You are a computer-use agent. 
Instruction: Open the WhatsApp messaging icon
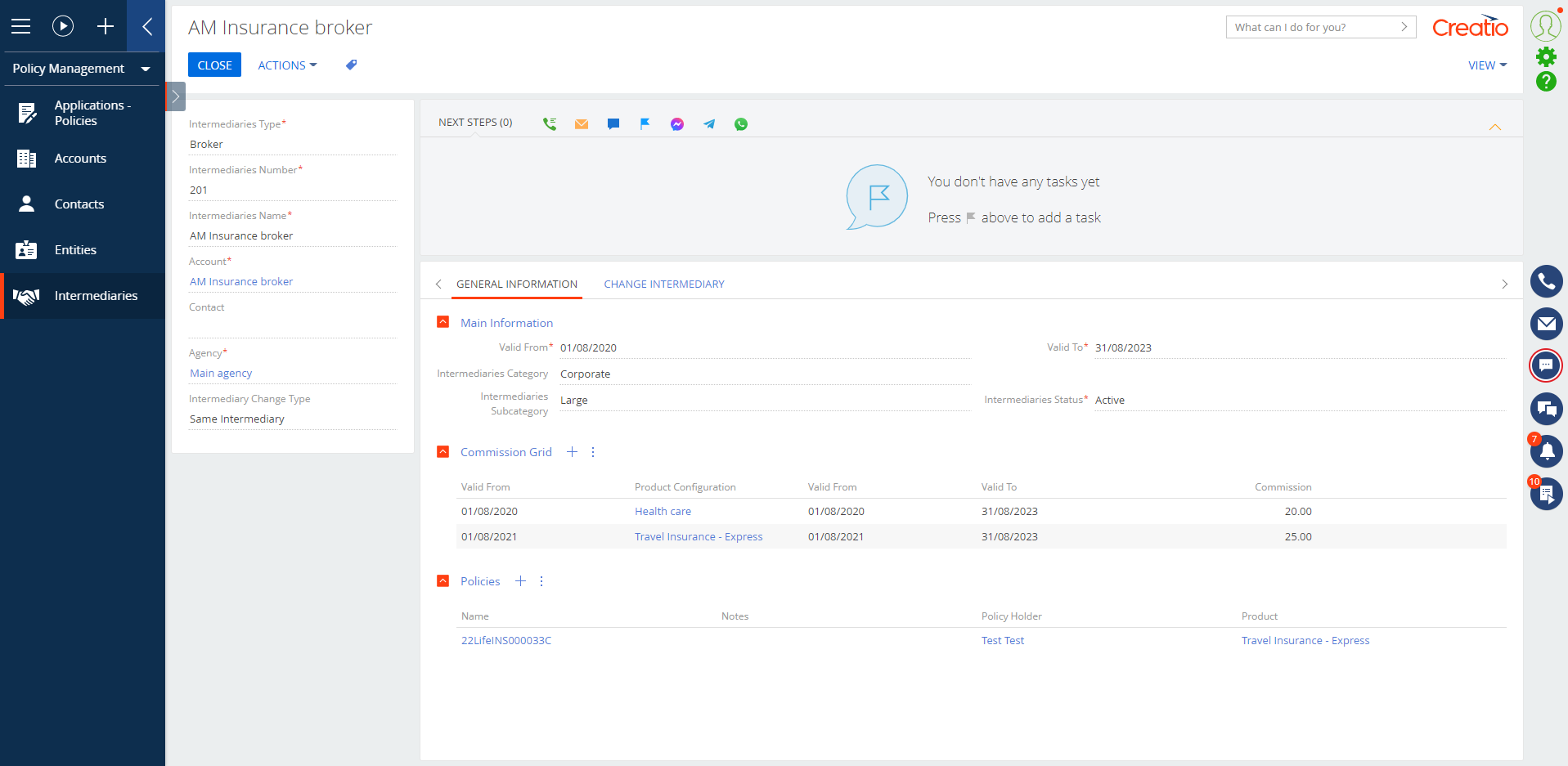tap(741, 123)
